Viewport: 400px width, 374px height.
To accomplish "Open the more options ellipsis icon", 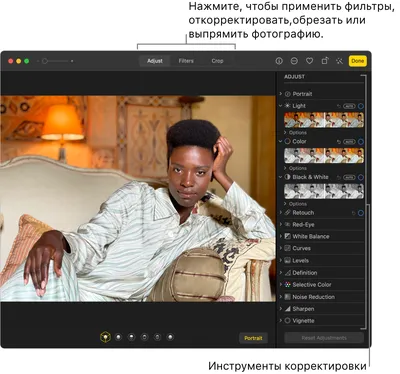I will click(x=294, y=61).
